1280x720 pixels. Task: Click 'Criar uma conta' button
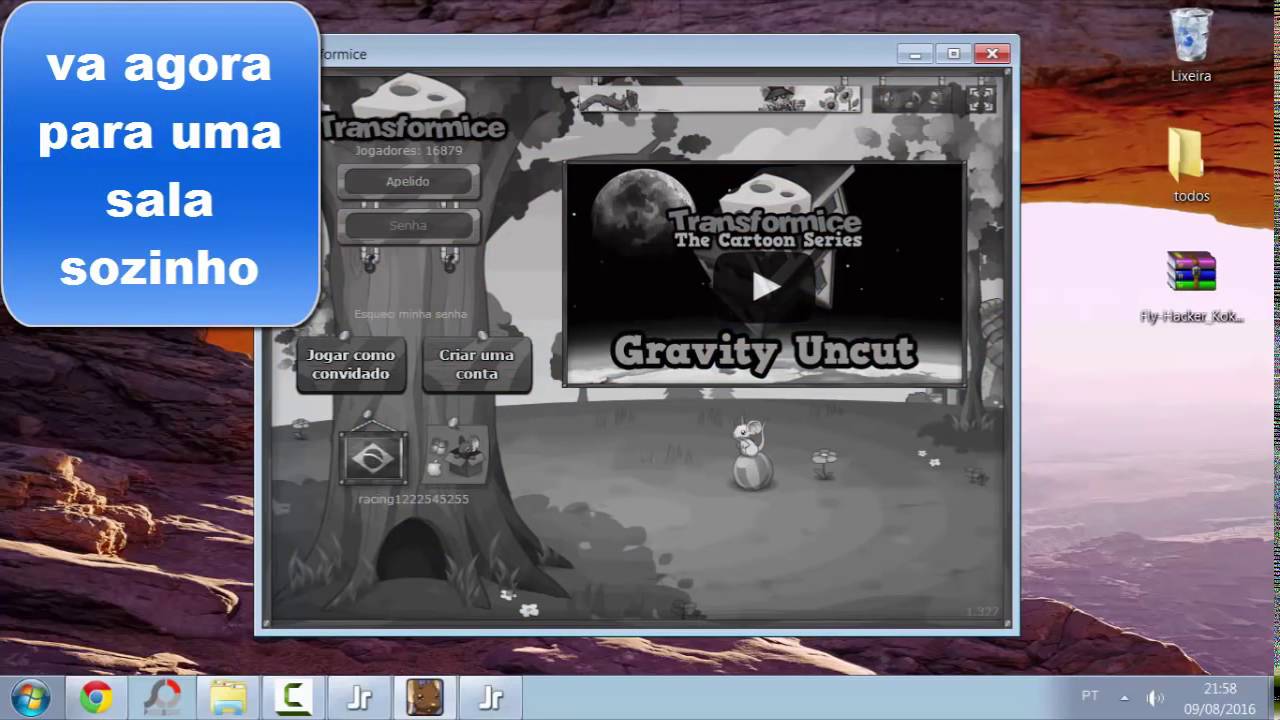point(476,364)
